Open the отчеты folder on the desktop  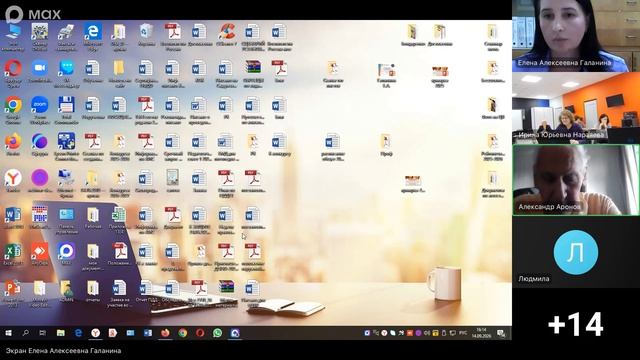click(93, 291)
